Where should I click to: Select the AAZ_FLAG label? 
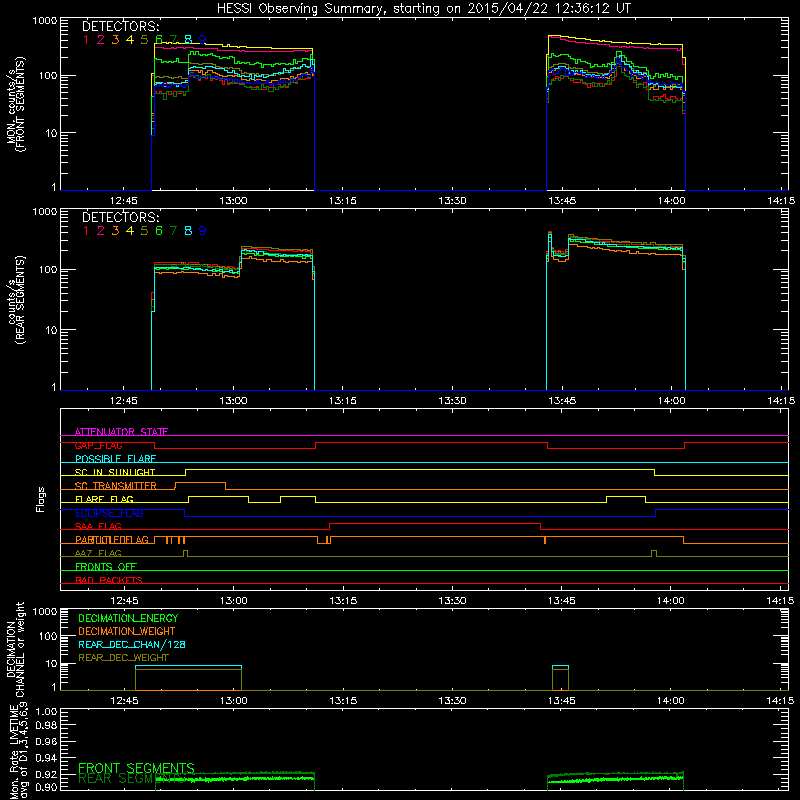click(98, 553)
